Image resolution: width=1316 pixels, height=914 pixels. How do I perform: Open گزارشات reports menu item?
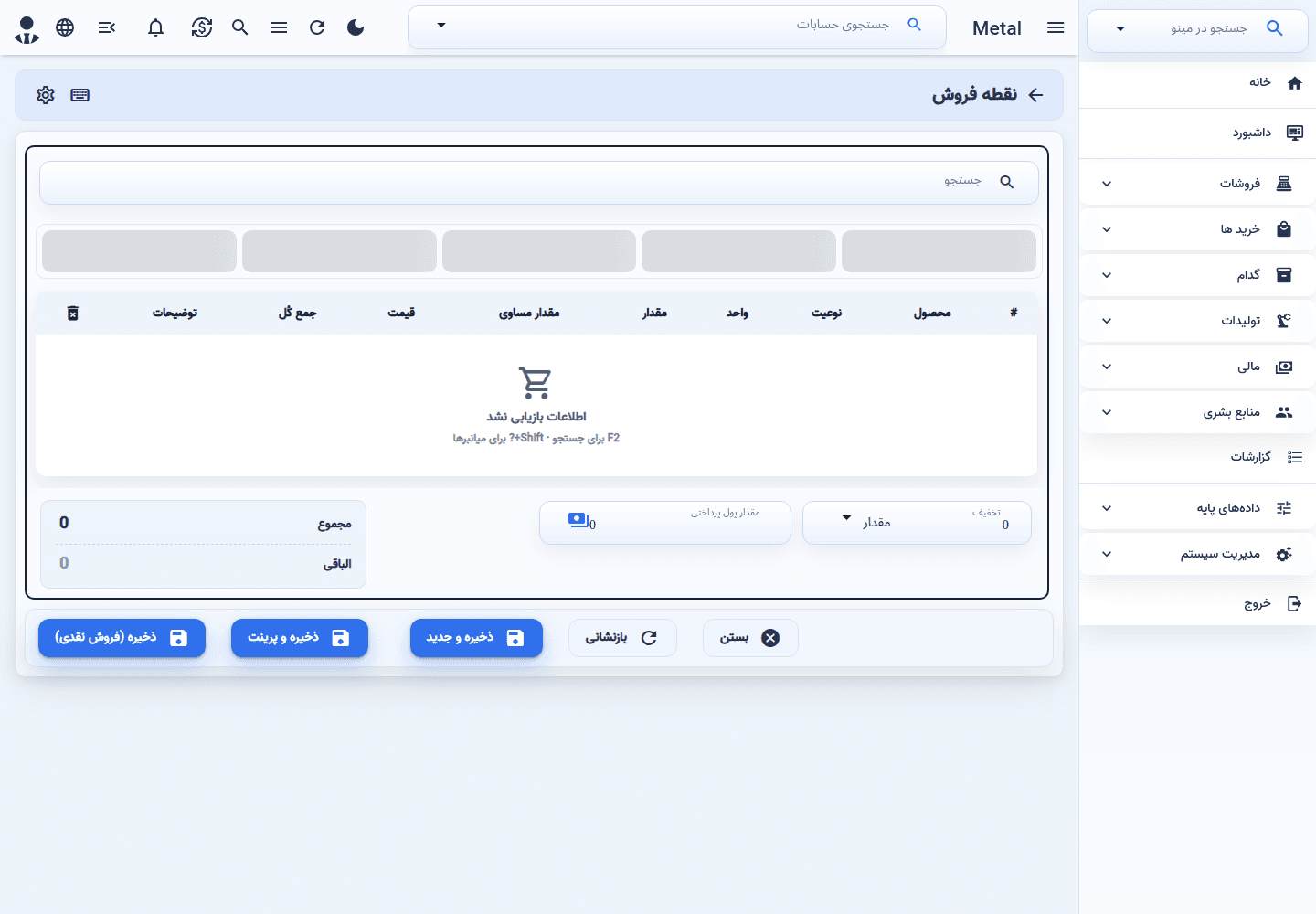click(1197, 457)
